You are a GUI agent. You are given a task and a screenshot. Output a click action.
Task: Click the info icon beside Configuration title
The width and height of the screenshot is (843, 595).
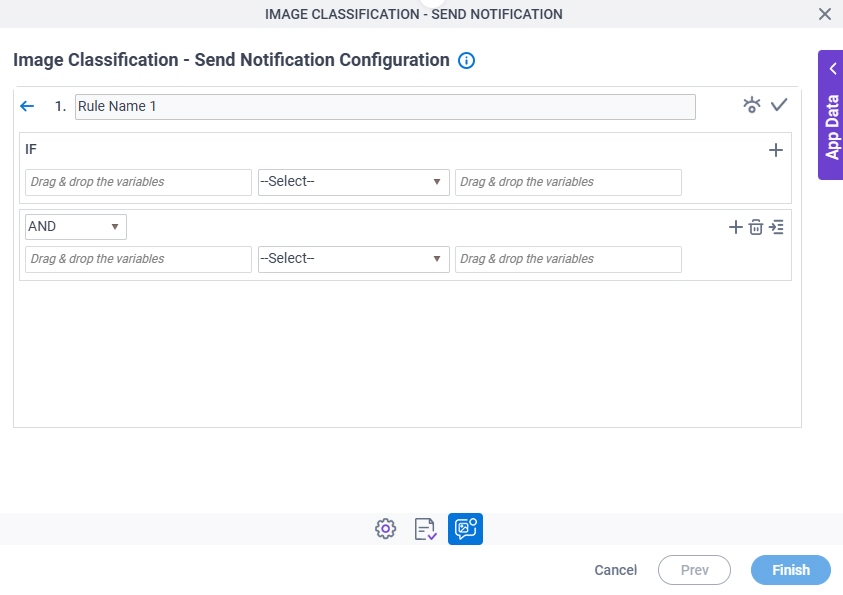(x=466, y=60)
